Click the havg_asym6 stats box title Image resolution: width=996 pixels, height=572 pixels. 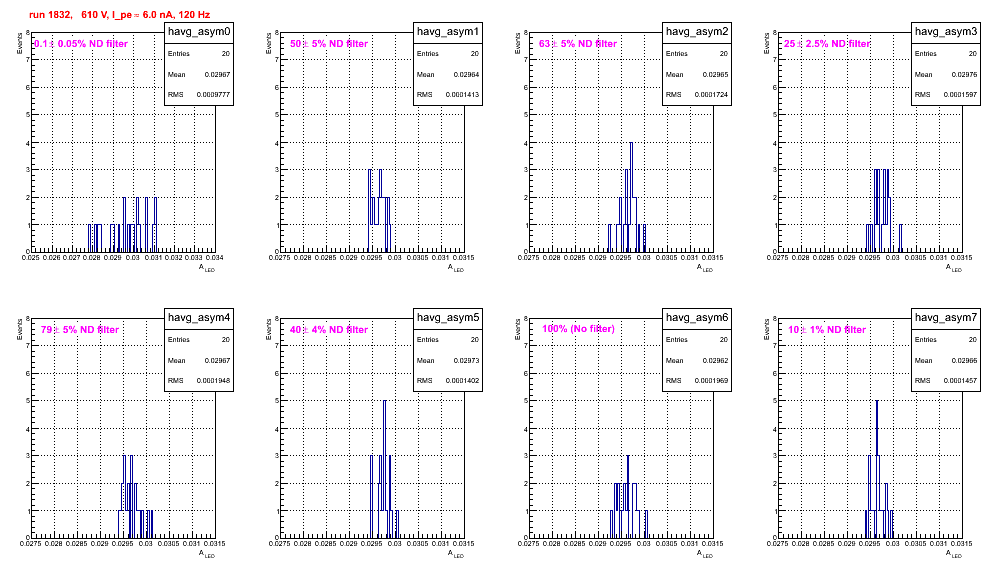tap(697, 318)
